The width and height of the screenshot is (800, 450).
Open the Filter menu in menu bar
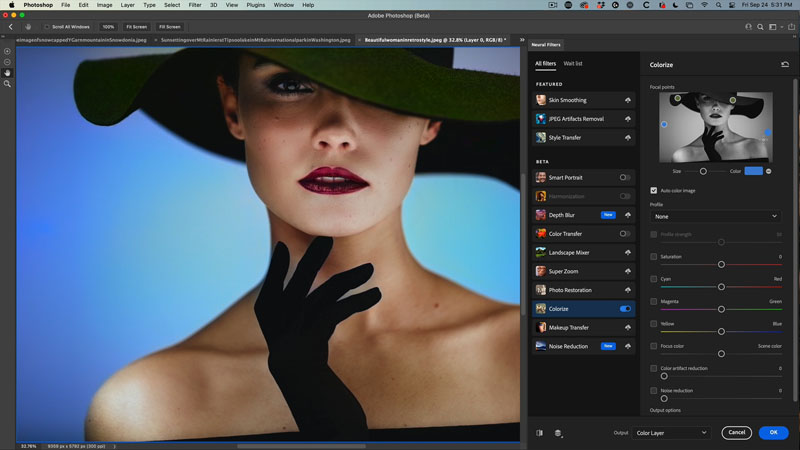(194, 5)
